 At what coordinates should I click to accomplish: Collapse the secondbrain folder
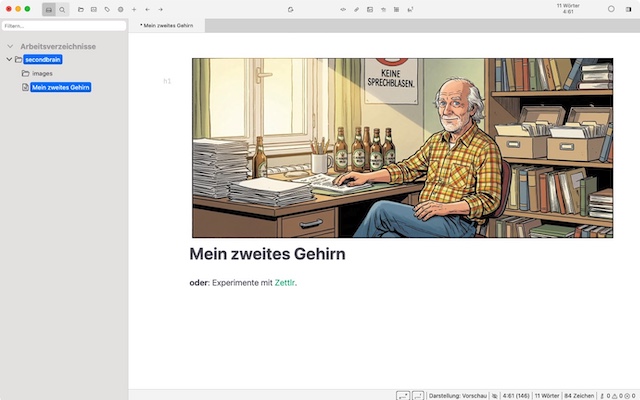tap(9, 59)
